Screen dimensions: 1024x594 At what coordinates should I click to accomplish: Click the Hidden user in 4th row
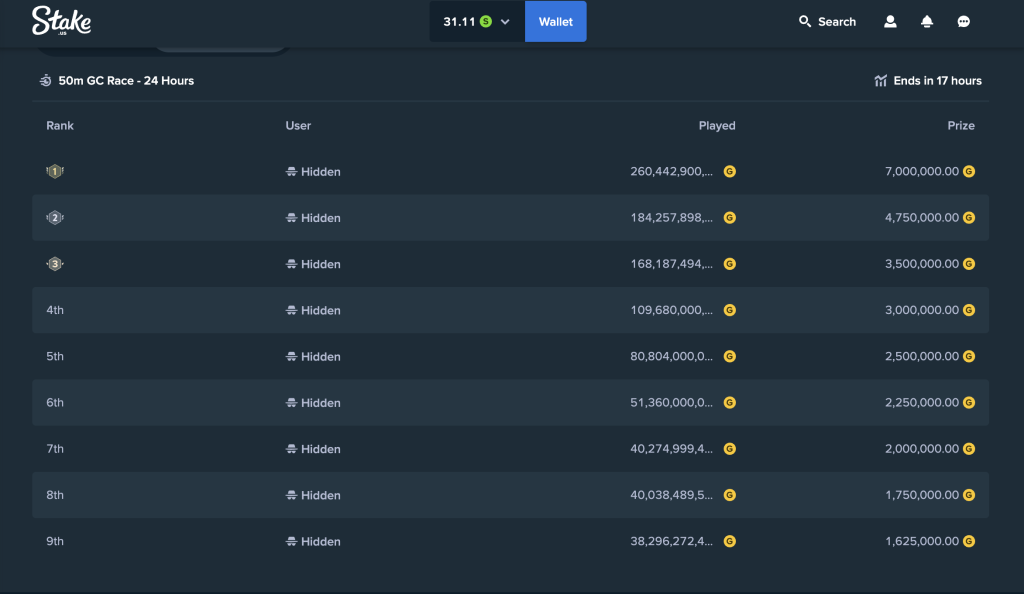(x=313, y=311)
